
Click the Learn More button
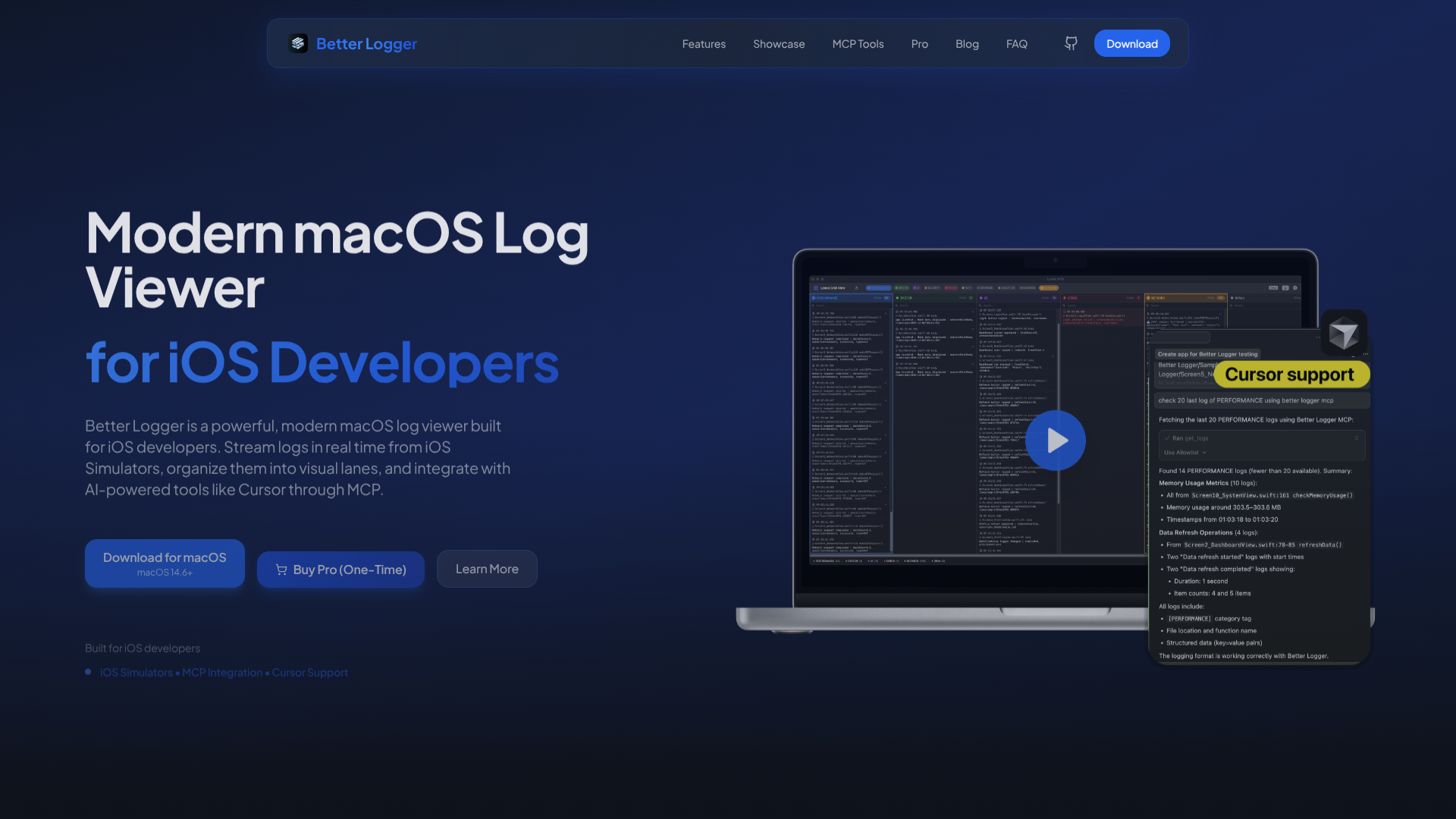click(487, 569)
